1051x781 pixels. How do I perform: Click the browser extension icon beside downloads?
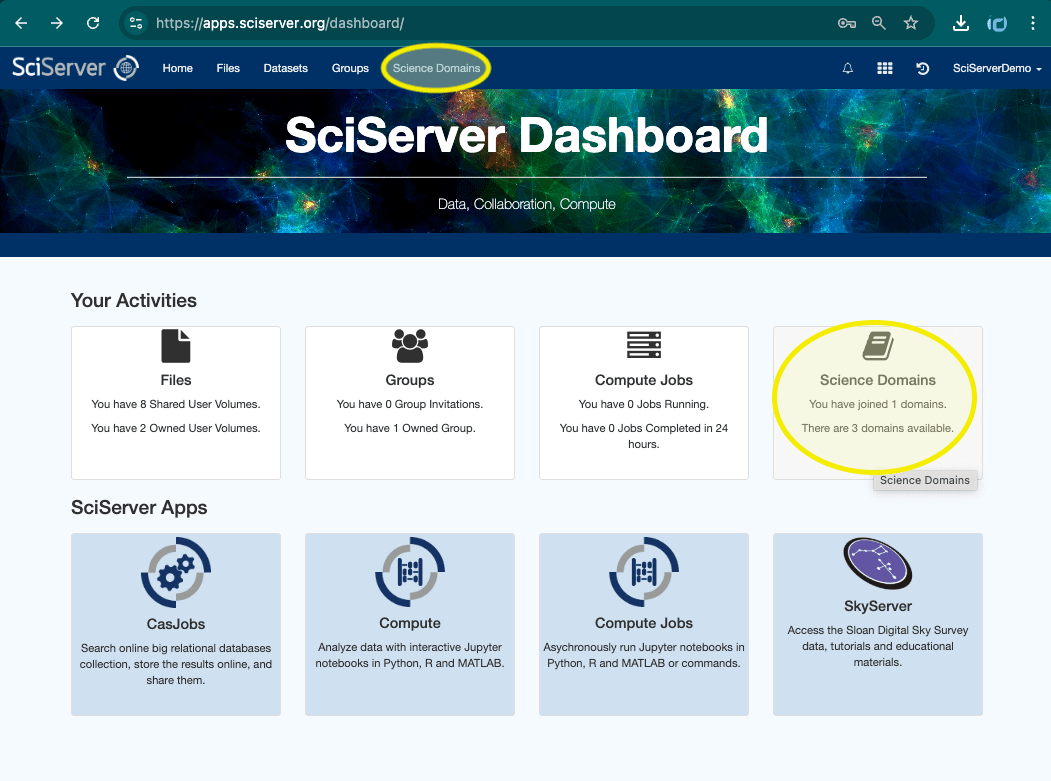[x=997, y=23]
